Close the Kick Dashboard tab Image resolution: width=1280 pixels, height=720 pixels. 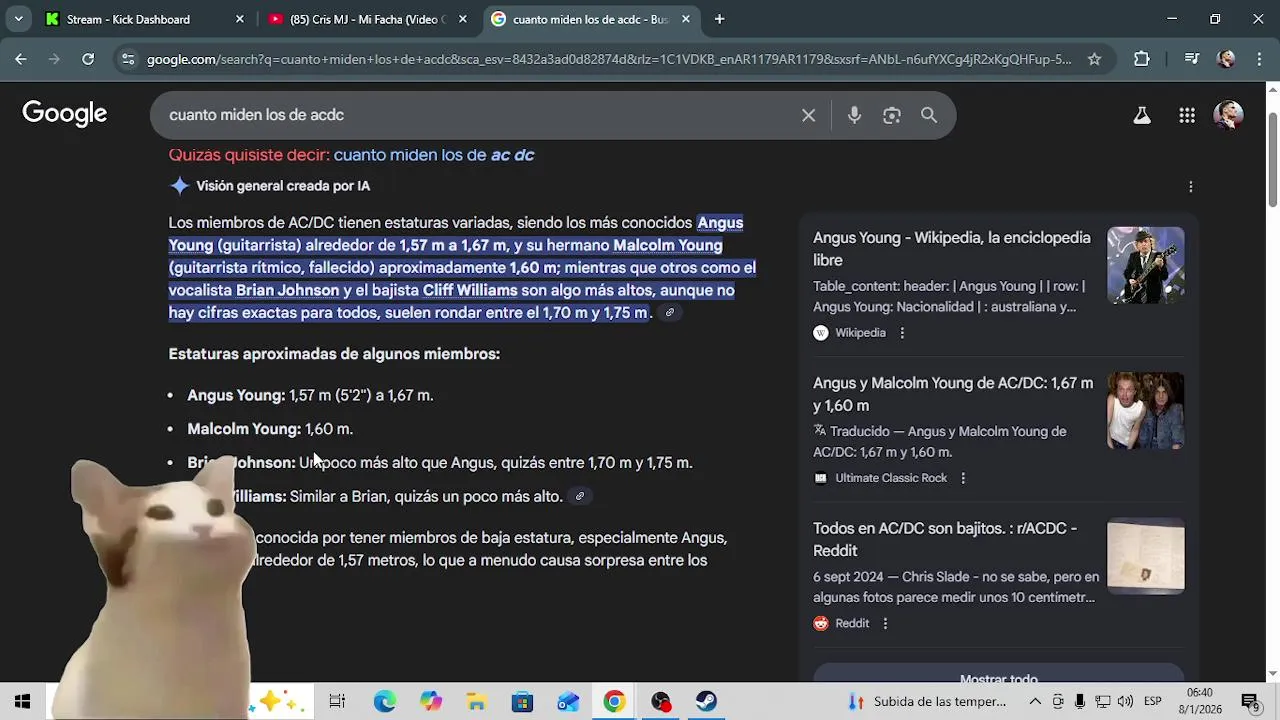click(x=239, y=19)
